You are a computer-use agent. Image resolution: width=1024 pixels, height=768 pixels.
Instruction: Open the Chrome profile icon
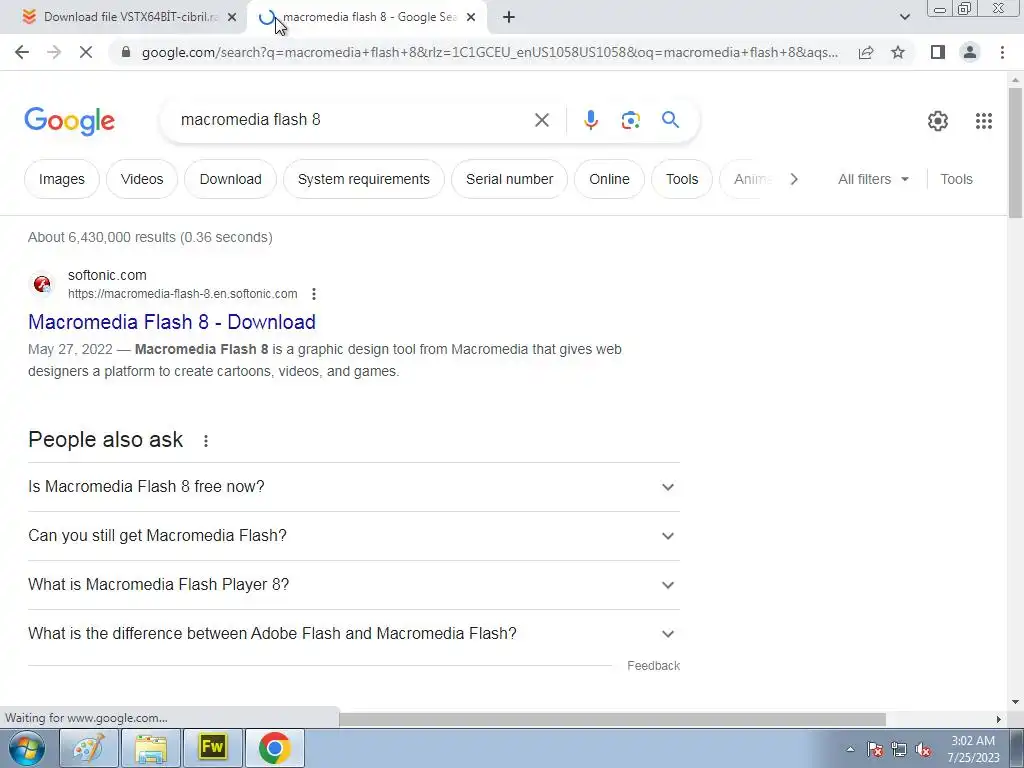[x=970, y=52]
